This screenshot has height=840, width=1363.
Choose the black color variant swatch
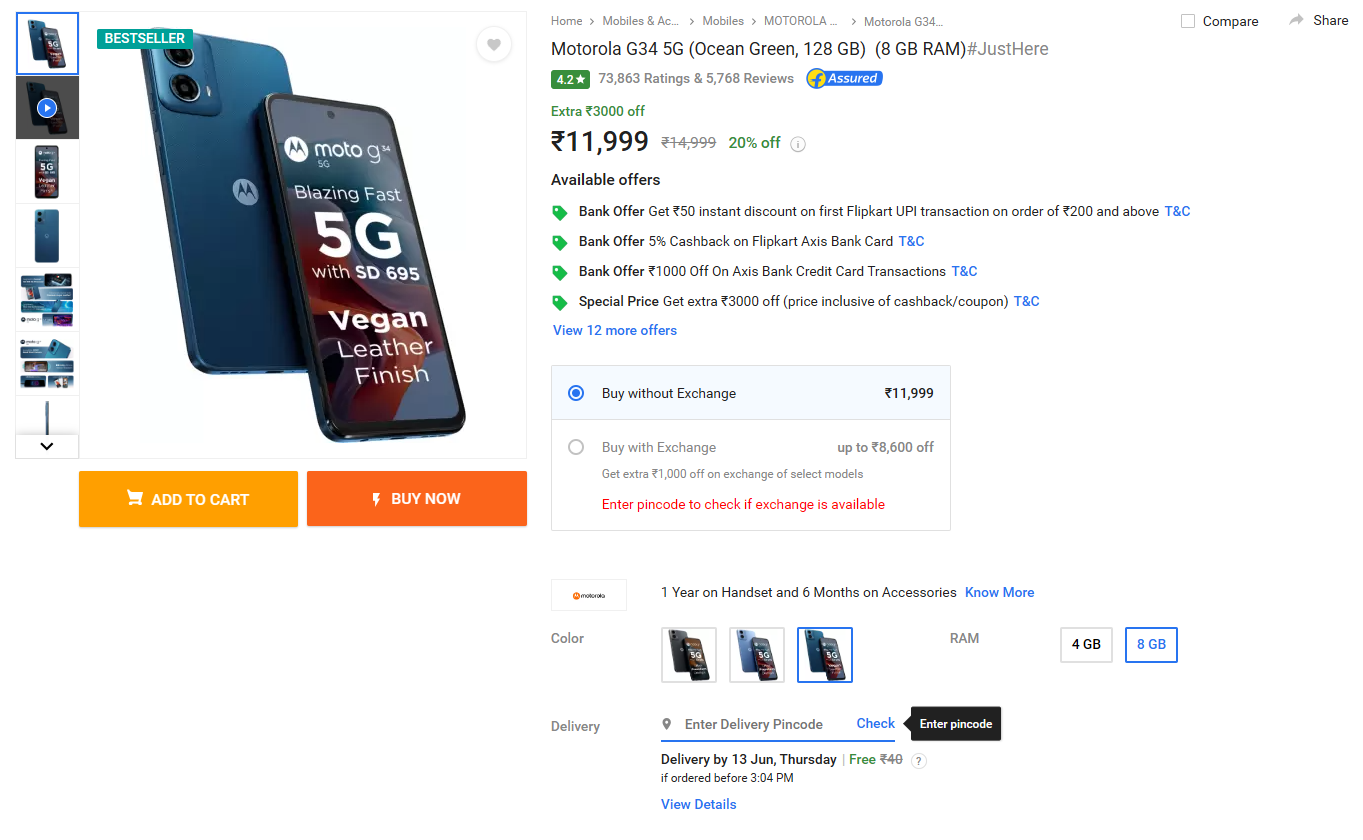click(689, 655)
